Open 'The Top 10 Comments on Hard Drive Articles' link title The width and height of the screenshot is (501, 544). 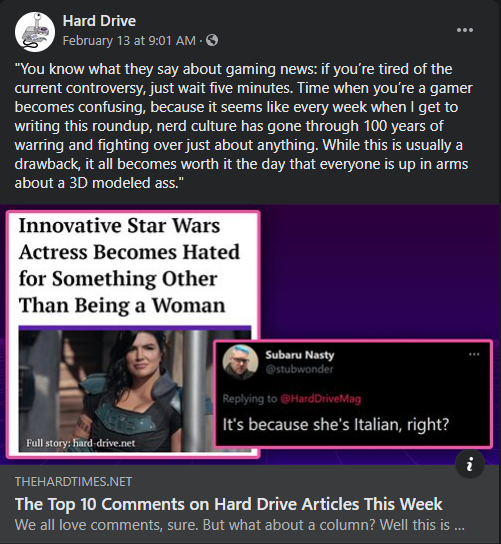pyautogui.click(x=229, y=504)
